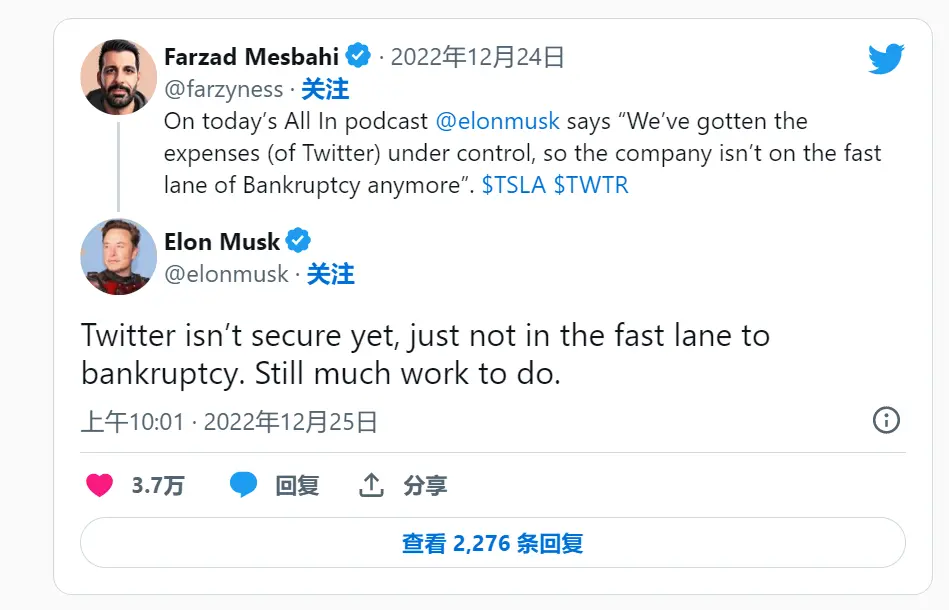
Task: Open the tweet info circle icon
Action: [886, 420]
